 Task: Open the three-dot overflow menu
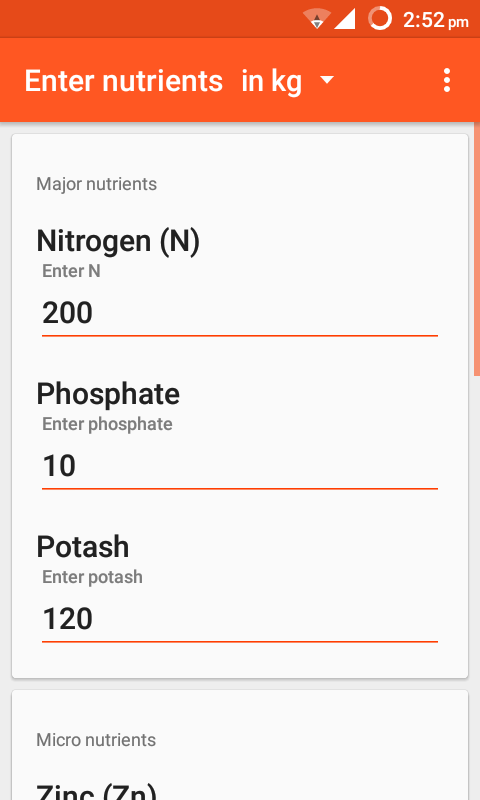(x=446, y=81)
